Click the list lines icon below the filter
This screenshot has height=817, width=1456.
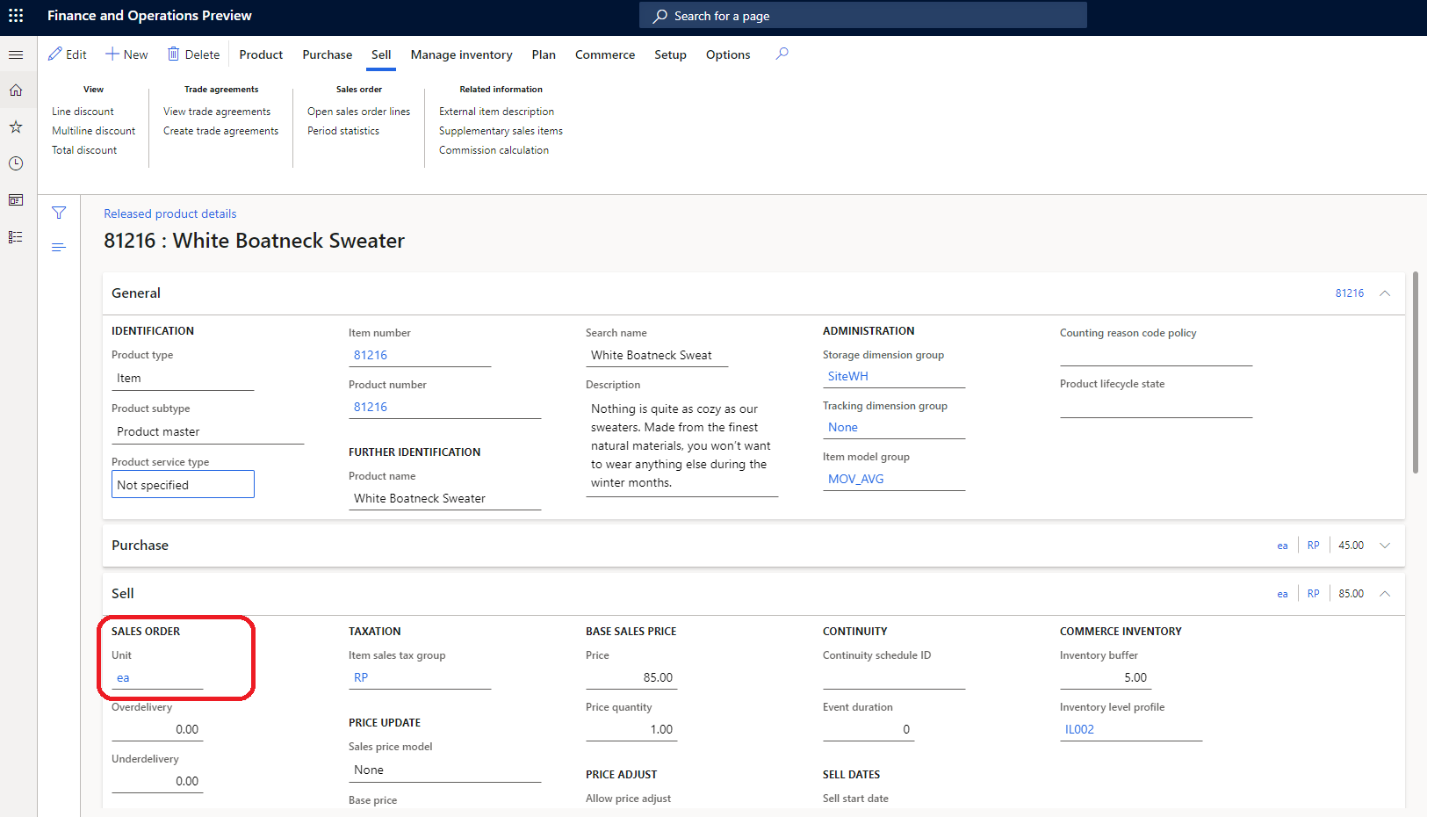[59, 248]
